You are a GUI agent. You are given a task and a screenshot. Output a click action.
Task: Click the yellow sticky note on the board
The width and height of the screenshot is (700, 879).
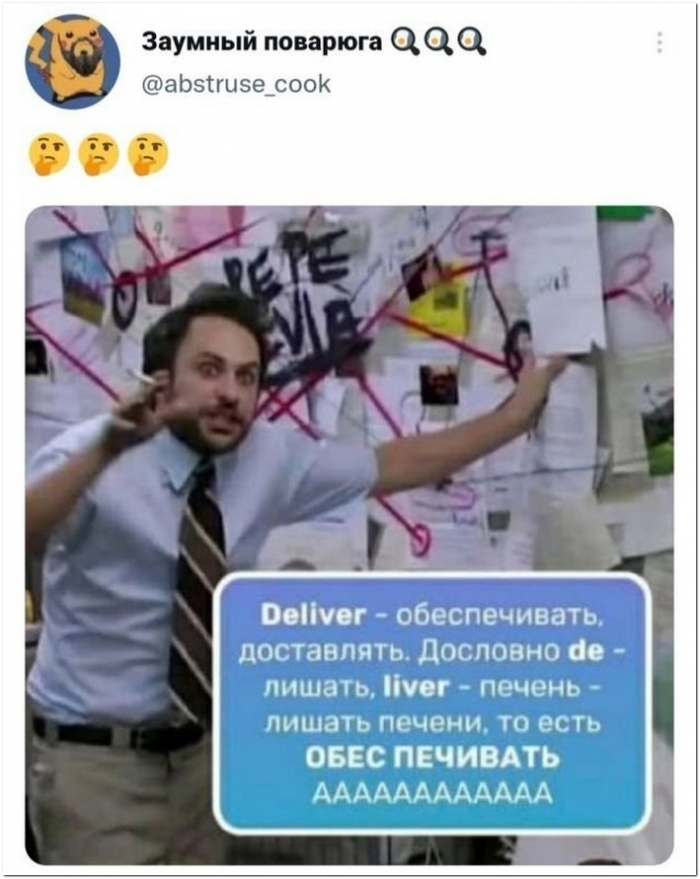coord(443,308)
